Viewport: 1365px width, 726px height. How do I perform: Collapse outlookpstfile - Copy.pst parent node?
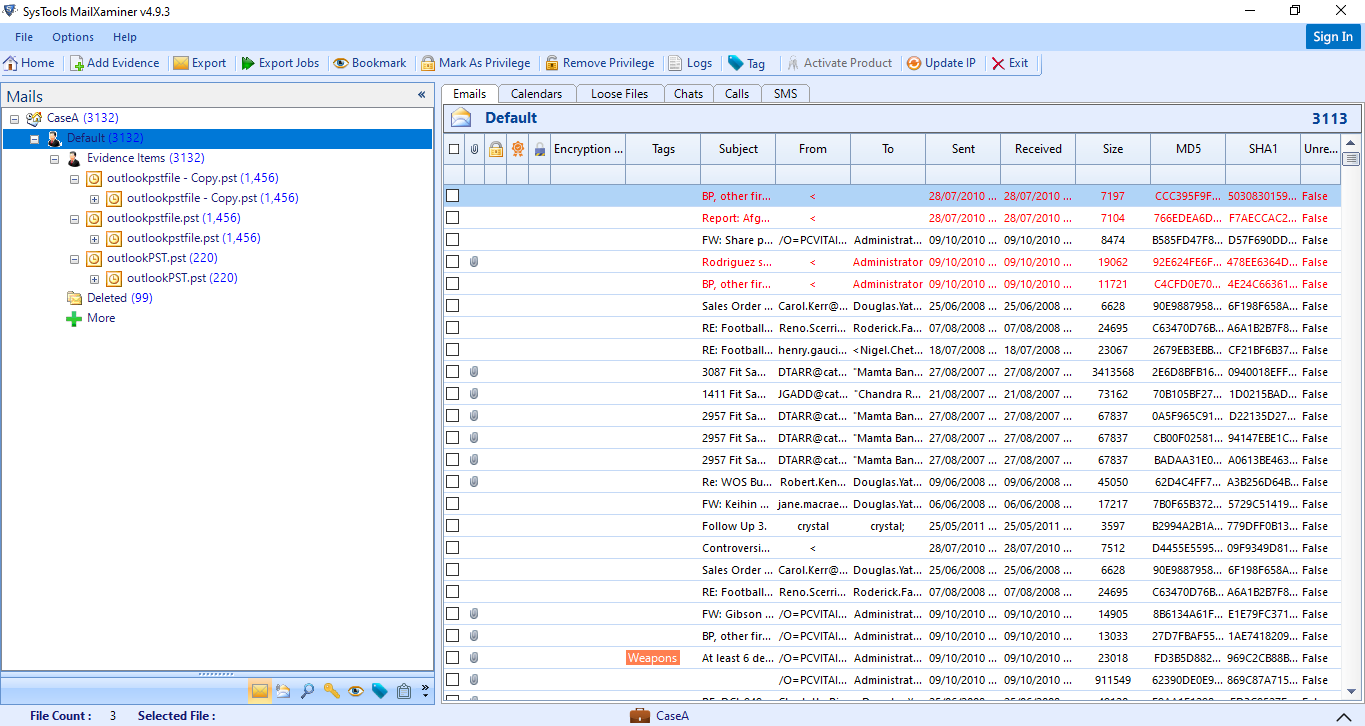(x=74, y=178)
